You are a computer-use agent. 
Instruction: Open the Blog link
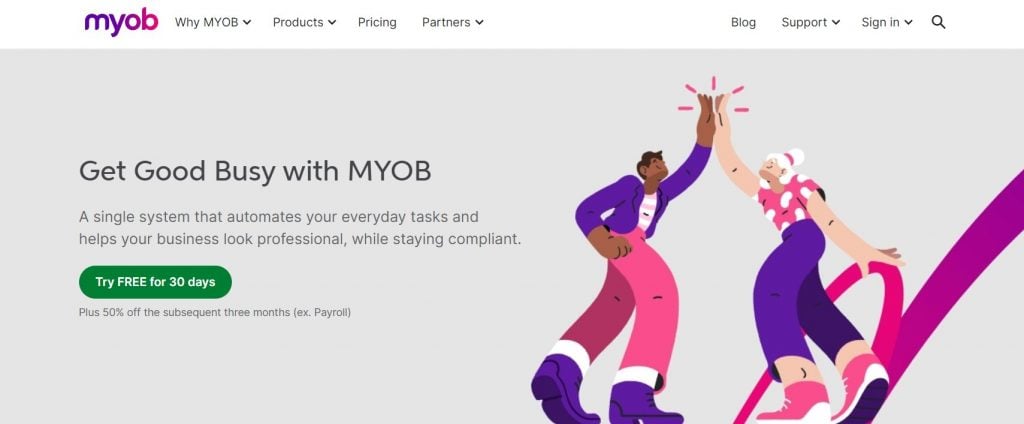(743, 22)
